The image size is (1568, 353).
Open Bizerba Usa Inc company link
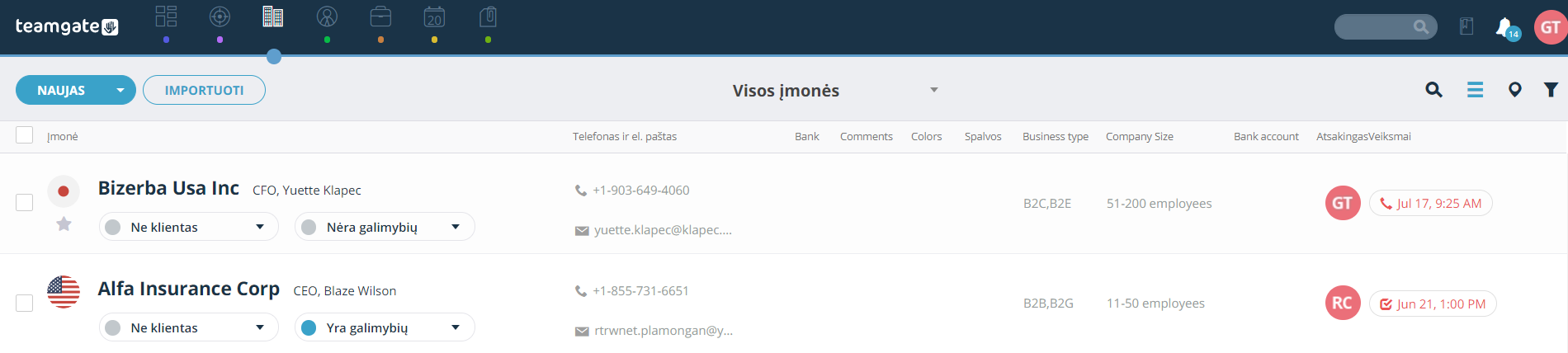168,188
